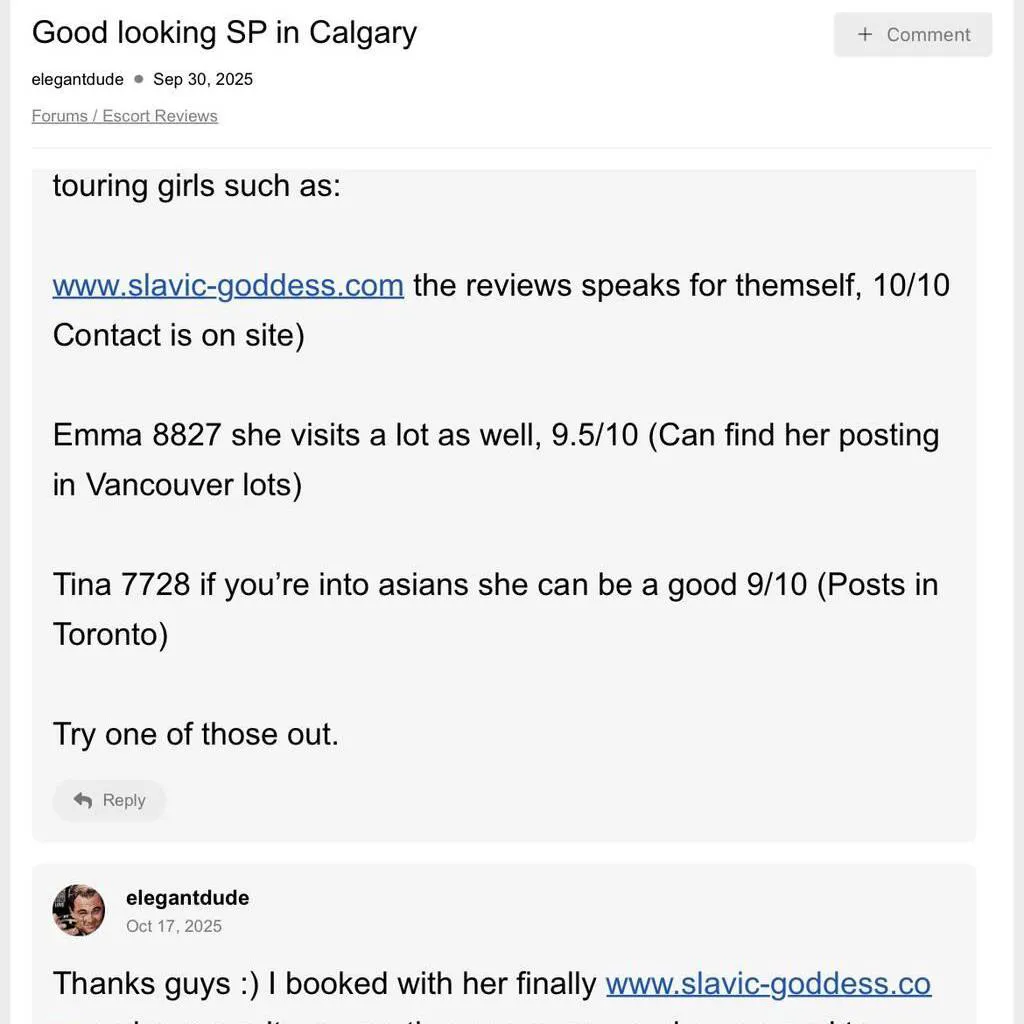Navigate to the Escort Reviews section

tap(163, 115)
